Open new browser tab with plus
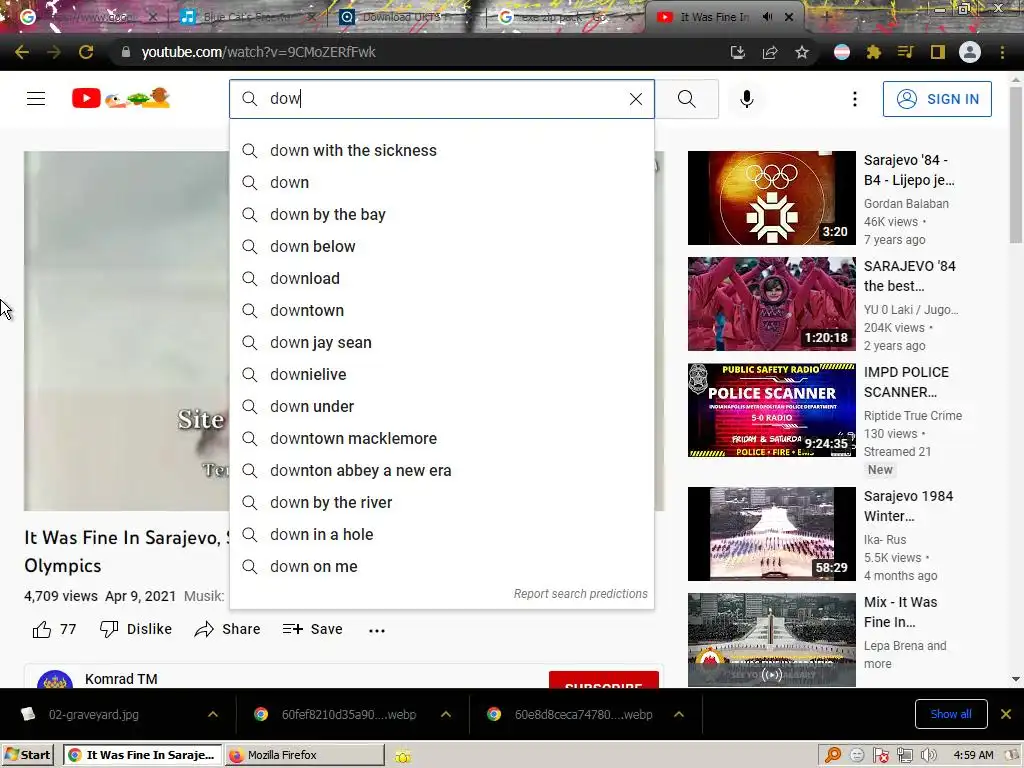The image size is (1024, 768). click(826, 17)
